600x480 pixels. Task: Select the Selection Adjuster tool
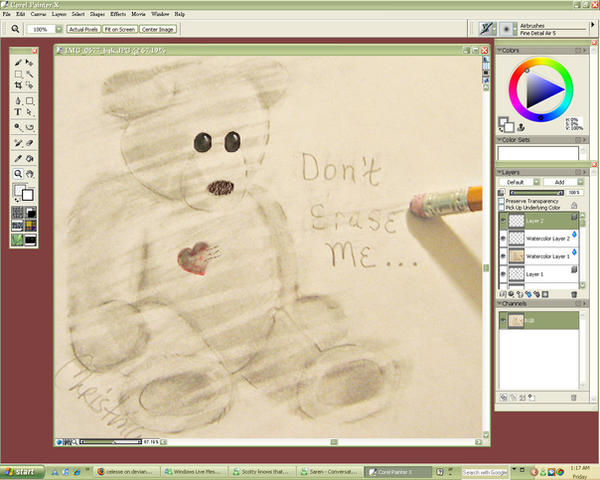click(29, 85)
